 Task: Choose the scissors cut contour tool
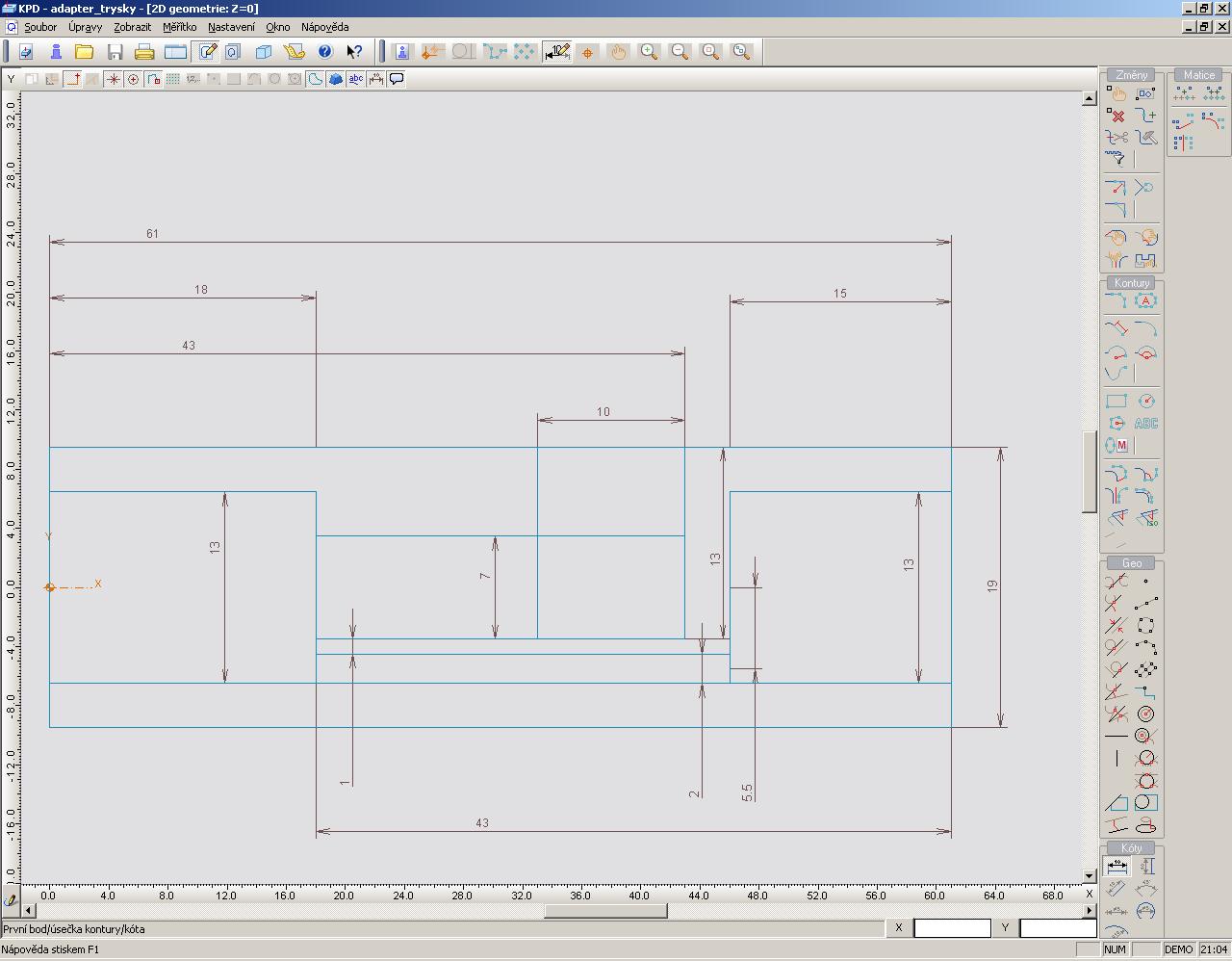point(1116,138)
